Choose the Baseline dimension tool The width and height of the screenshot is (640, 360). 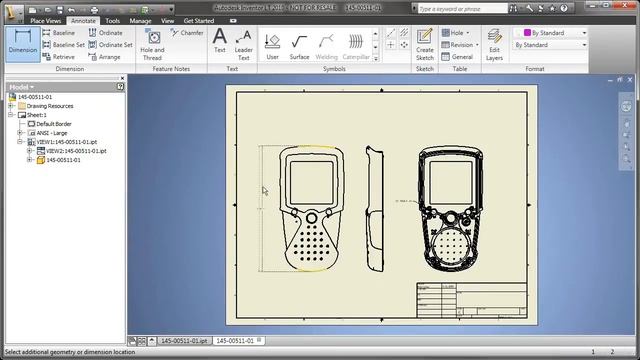[x=59, y=33]
